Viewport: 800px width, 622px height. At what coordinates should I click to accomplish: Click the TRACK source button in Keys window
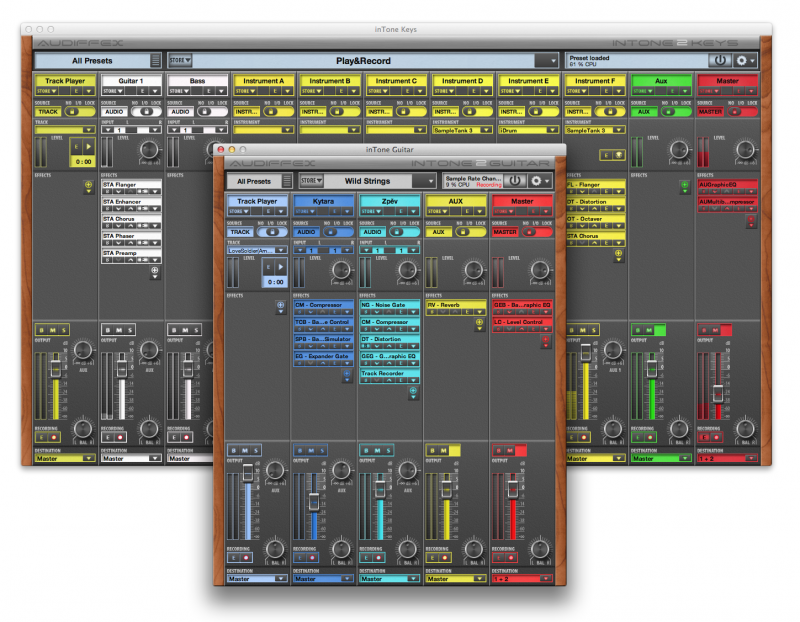click(x=48, y=111)
